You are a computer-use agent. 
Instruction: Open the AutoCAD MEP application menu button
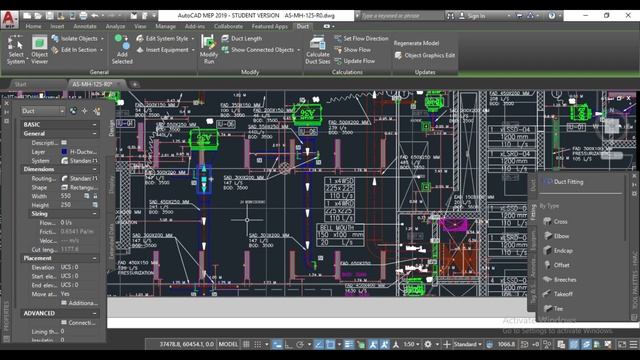click(9, 19)
